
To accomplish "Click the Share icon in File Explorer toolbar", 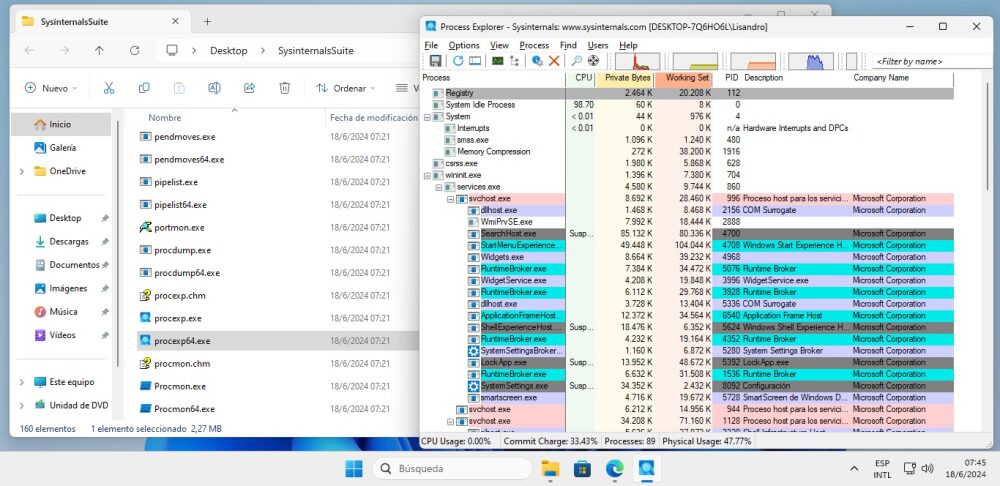I will click(x=249, y=88).
